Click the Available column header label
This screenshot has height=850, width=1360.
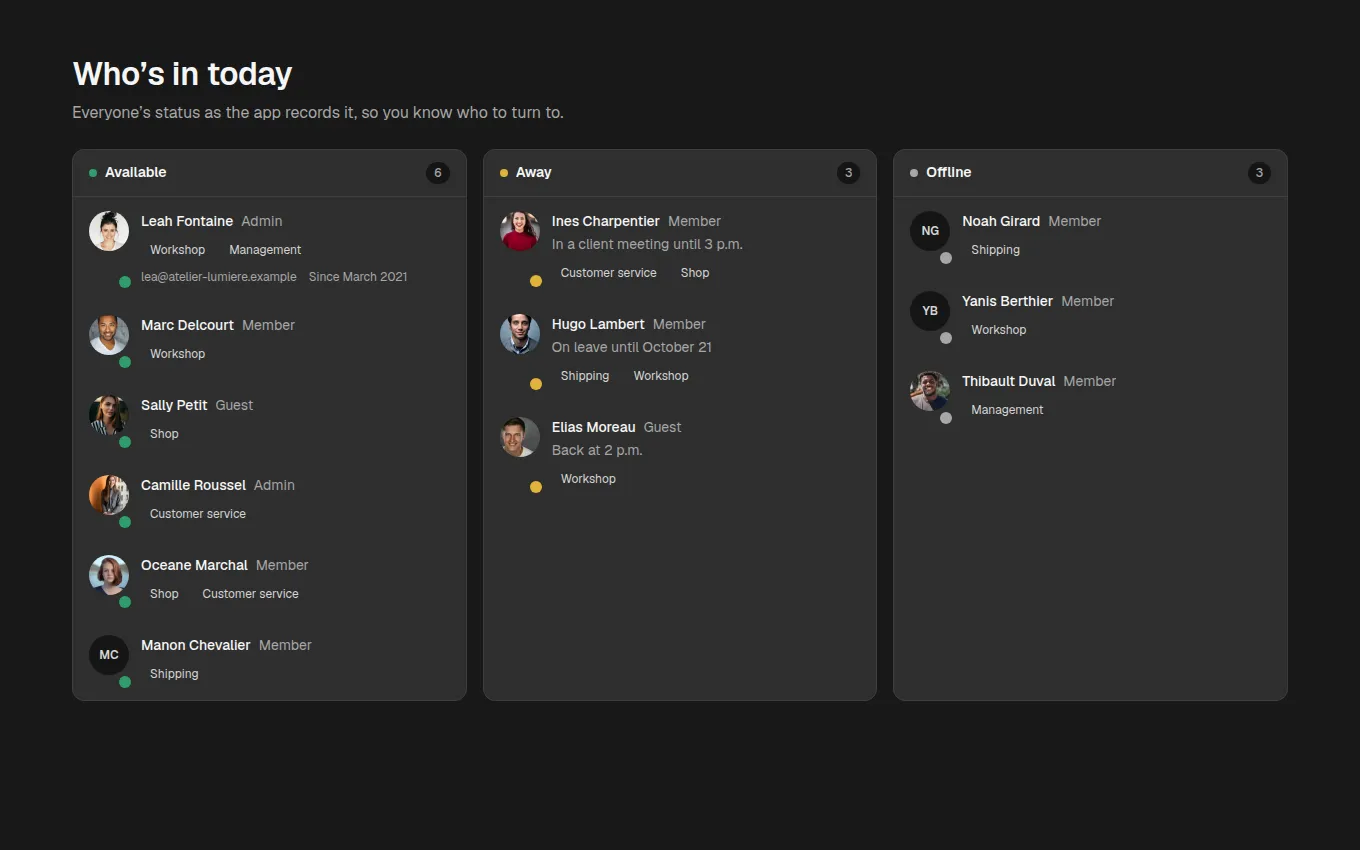tap(136, 173)
